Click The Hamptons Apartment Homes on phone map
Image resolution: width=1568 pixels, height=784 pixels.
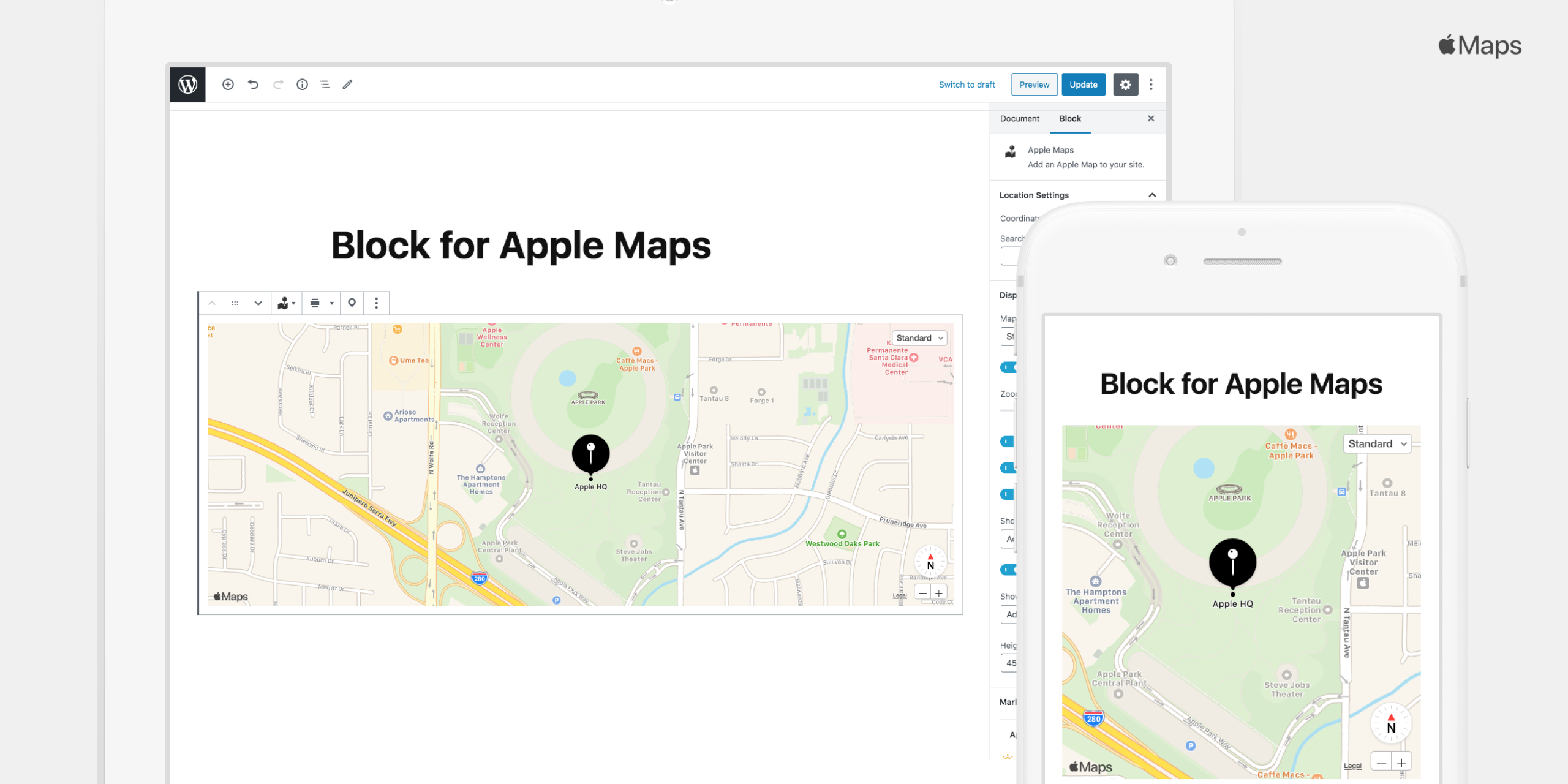click(x=1096, y=596)
